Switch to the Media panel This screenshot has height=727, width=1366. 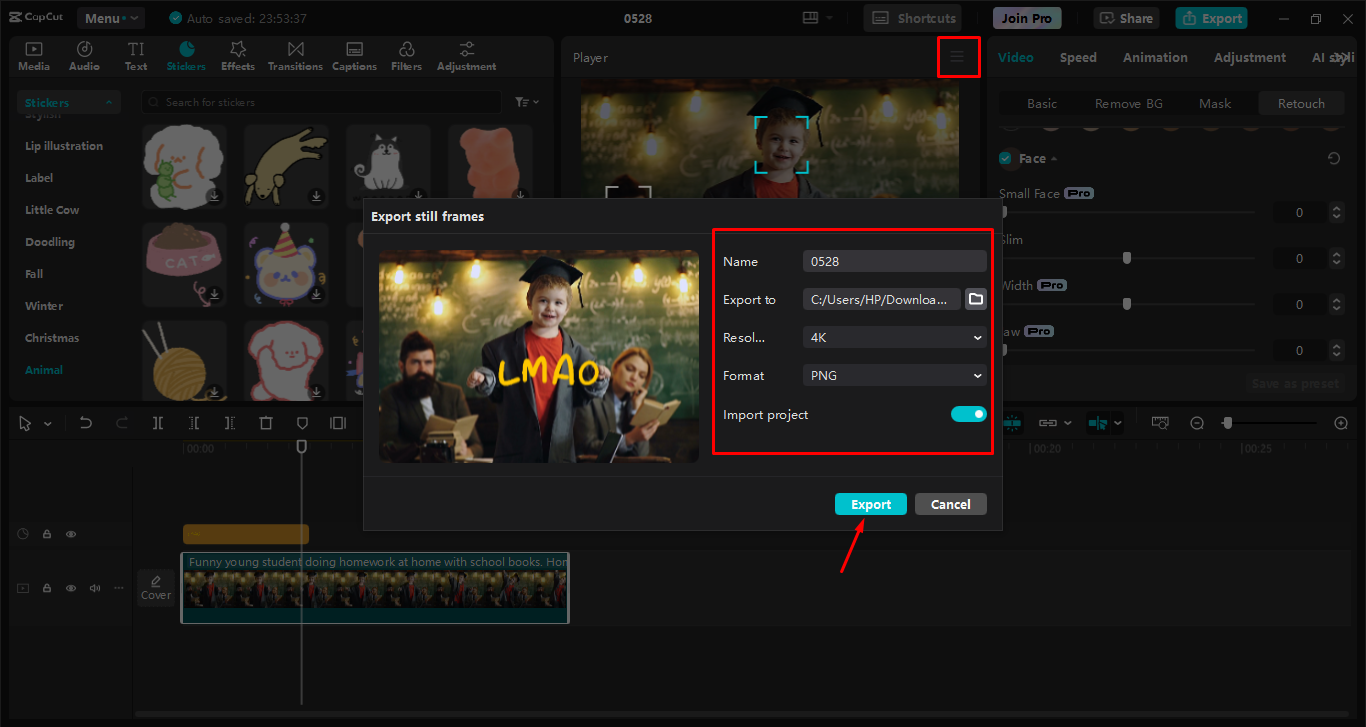[33, 55]
